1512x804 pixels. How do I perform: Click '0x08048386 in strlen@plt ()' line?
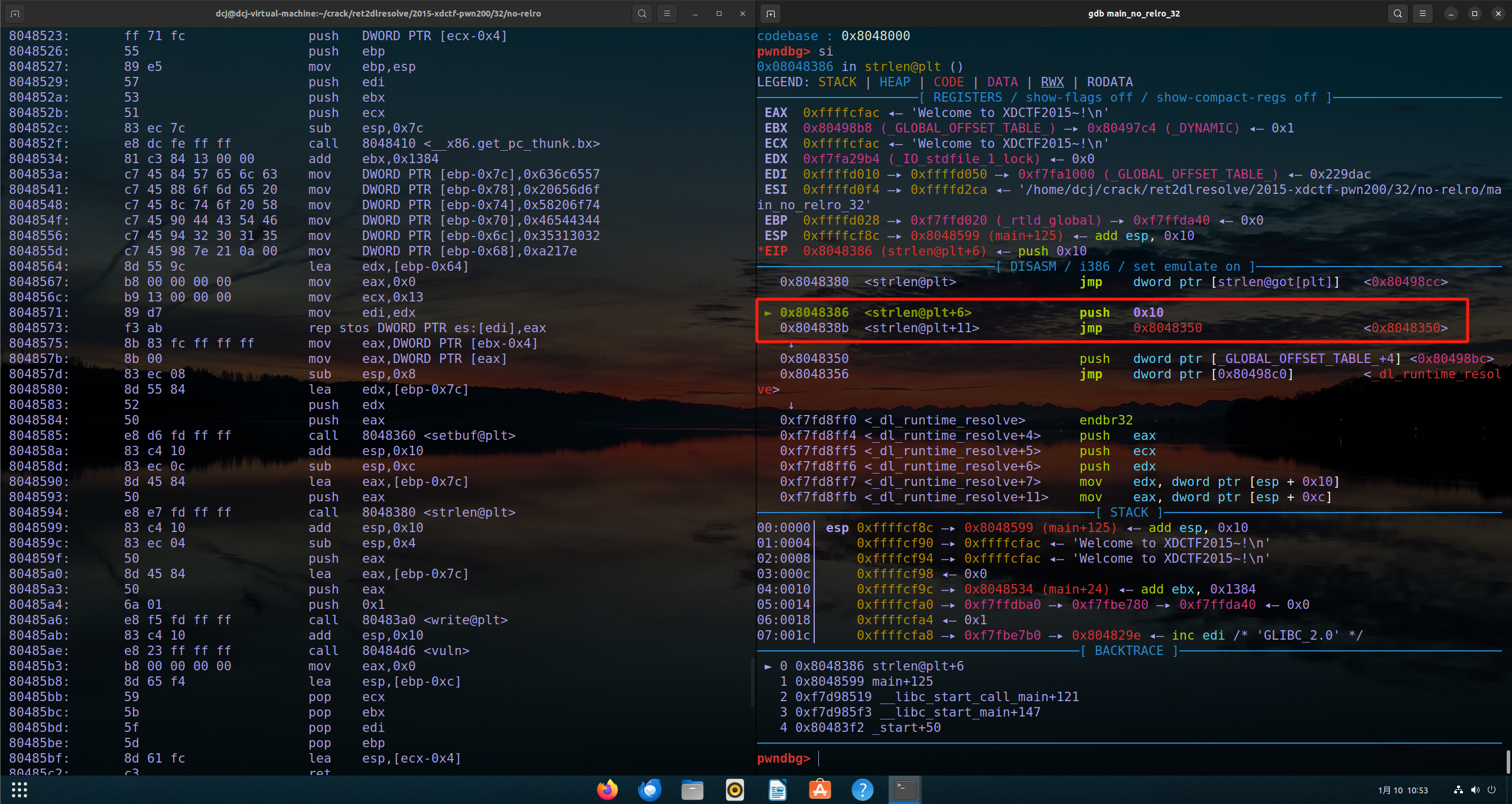click(x=860, y=67)
